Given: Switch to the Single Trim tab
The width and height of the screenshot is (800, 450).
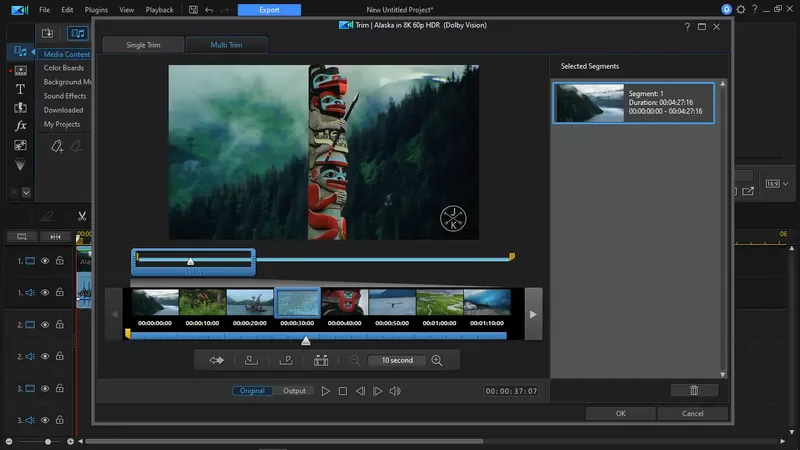Looking at the screenshot, I should (142, 45).
